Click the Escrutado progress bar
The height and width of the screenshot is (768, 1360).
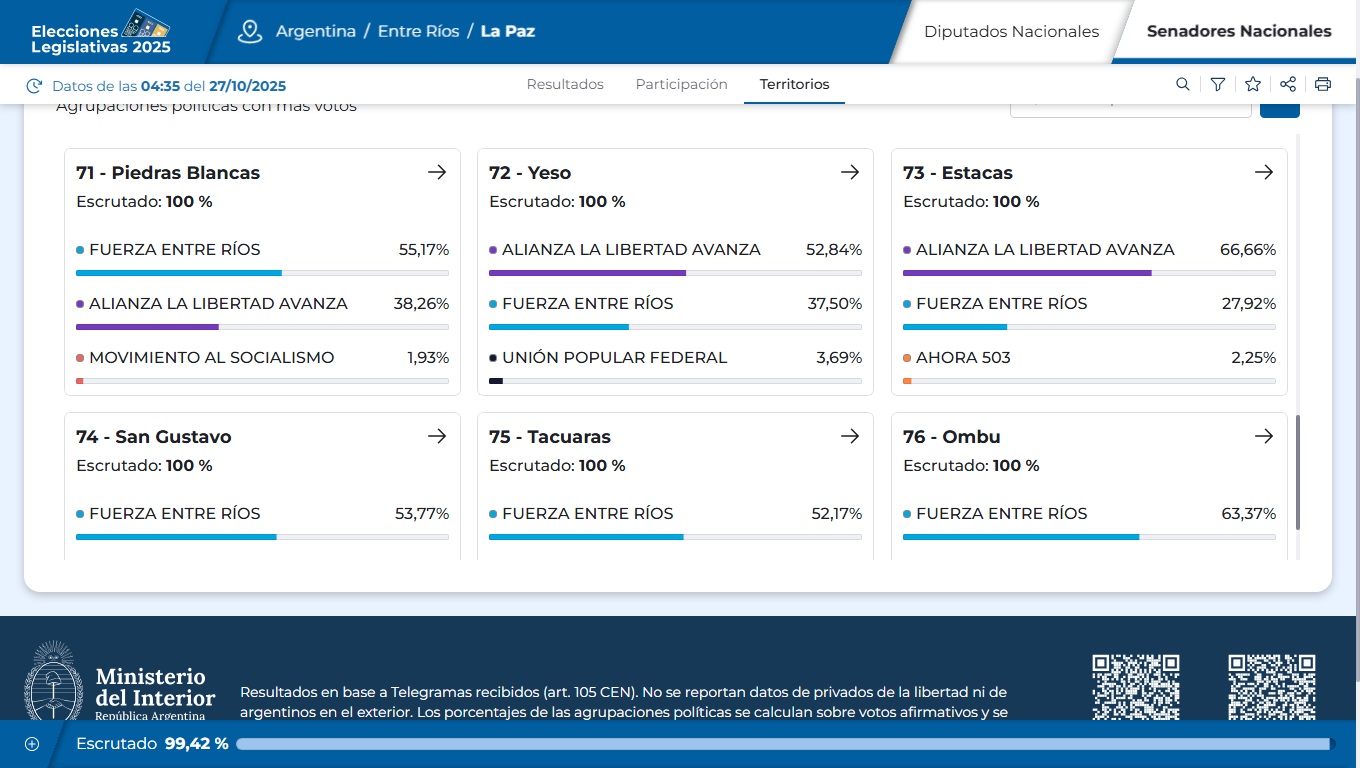784,744
